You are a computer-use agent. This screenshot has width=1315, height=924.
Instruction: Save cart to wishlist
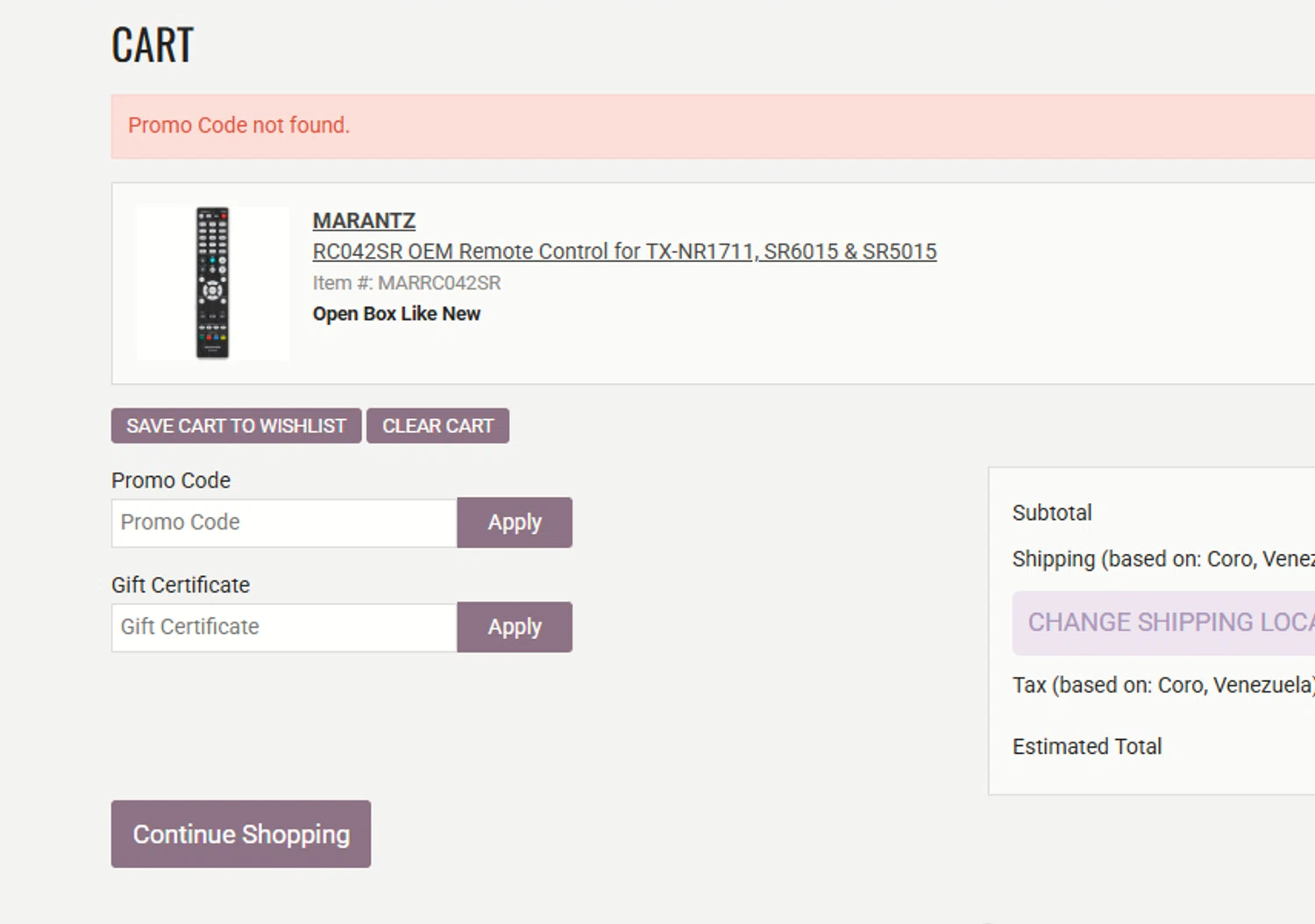click(236, 426)
